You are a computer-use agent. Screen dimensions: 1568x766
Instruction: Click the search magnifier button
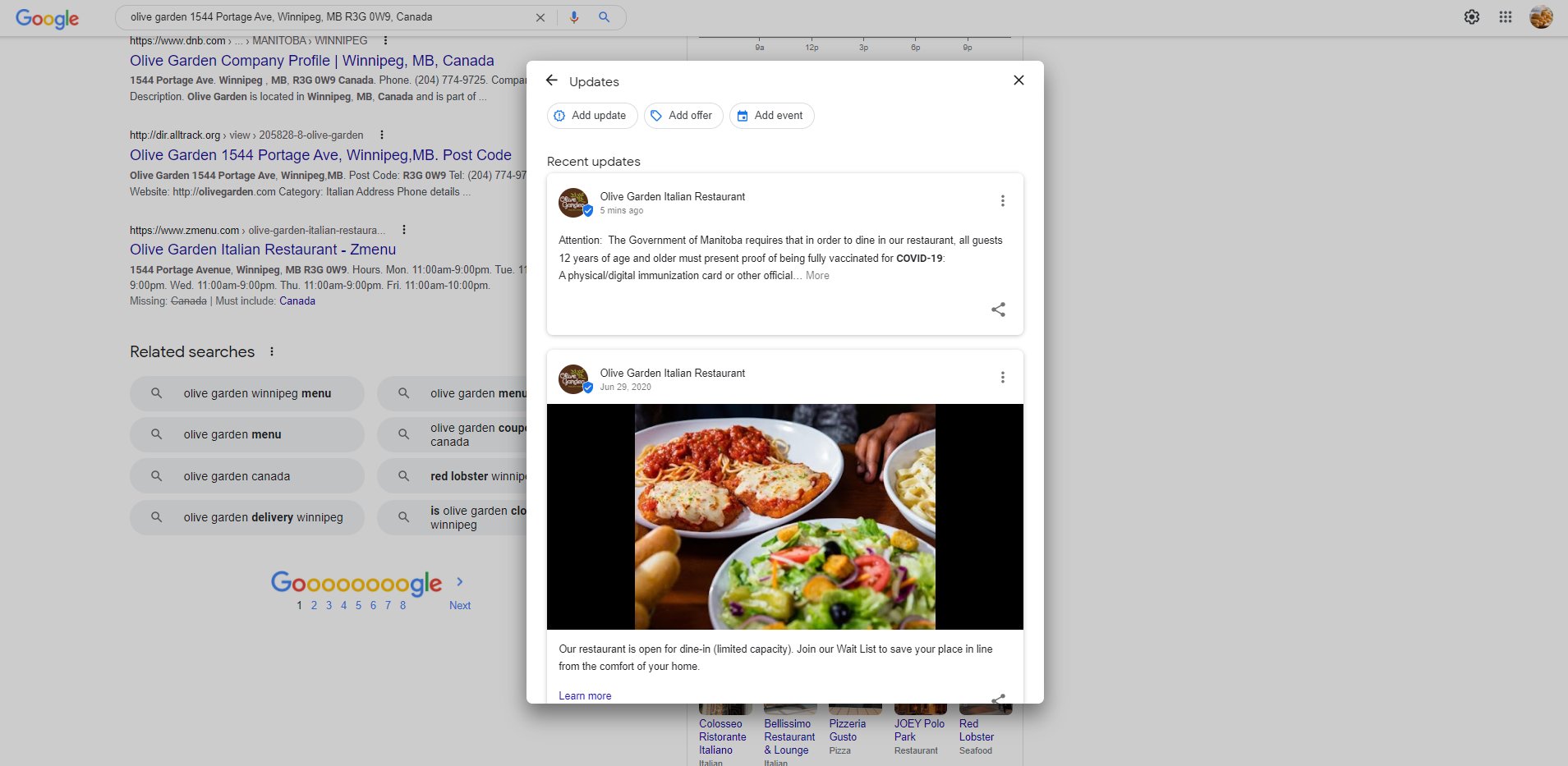pyautogui.click(x=604, y=17)
